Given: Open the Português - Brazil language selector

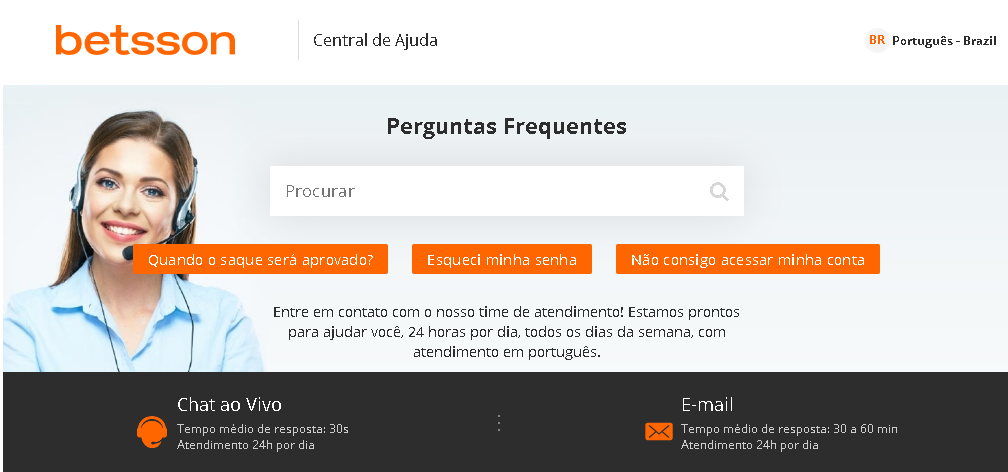Looking at the screenshot, I should point(944,41).
